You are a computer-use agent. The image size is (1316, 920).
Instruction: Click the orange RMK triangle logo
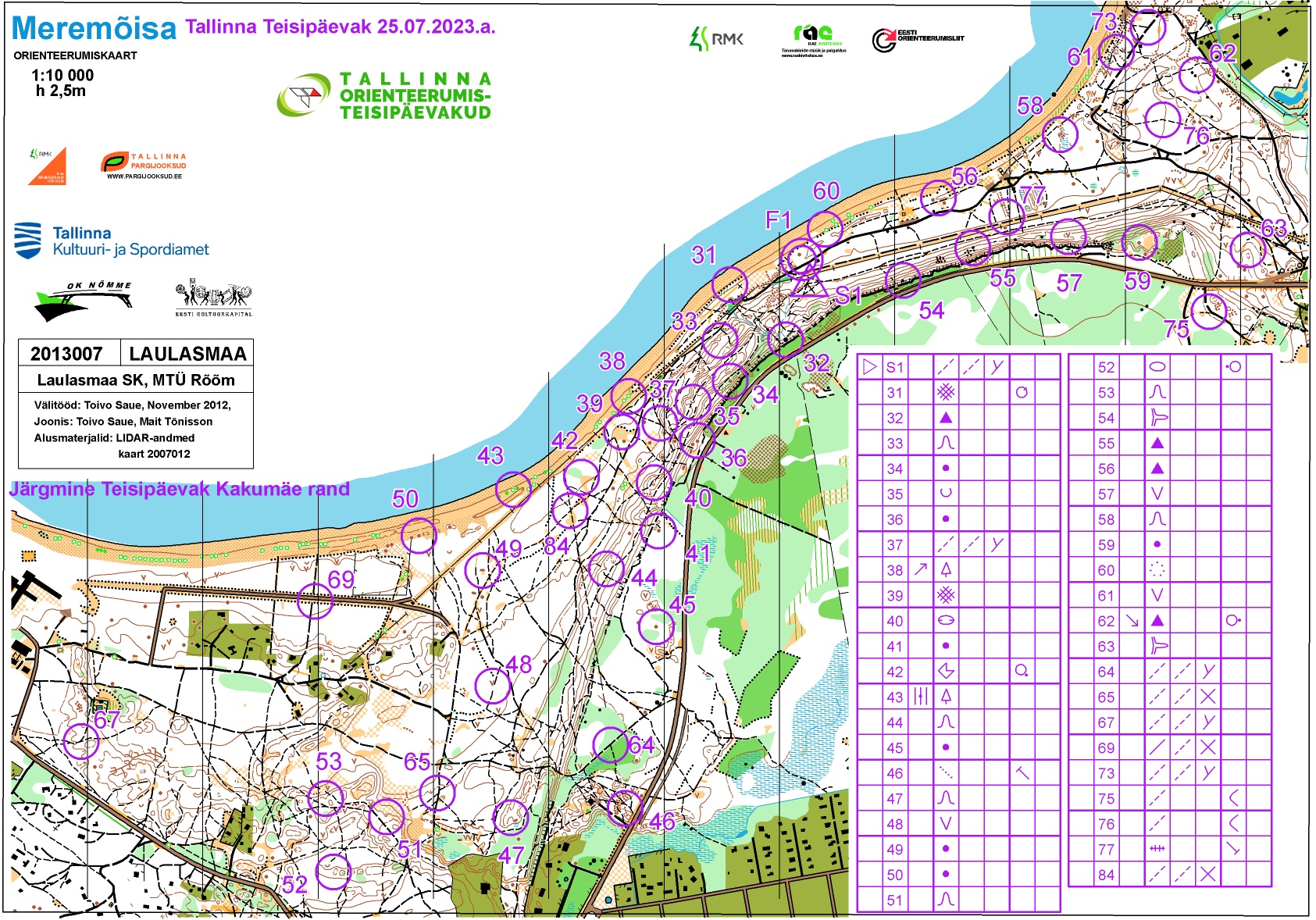(x=48, y=166)
